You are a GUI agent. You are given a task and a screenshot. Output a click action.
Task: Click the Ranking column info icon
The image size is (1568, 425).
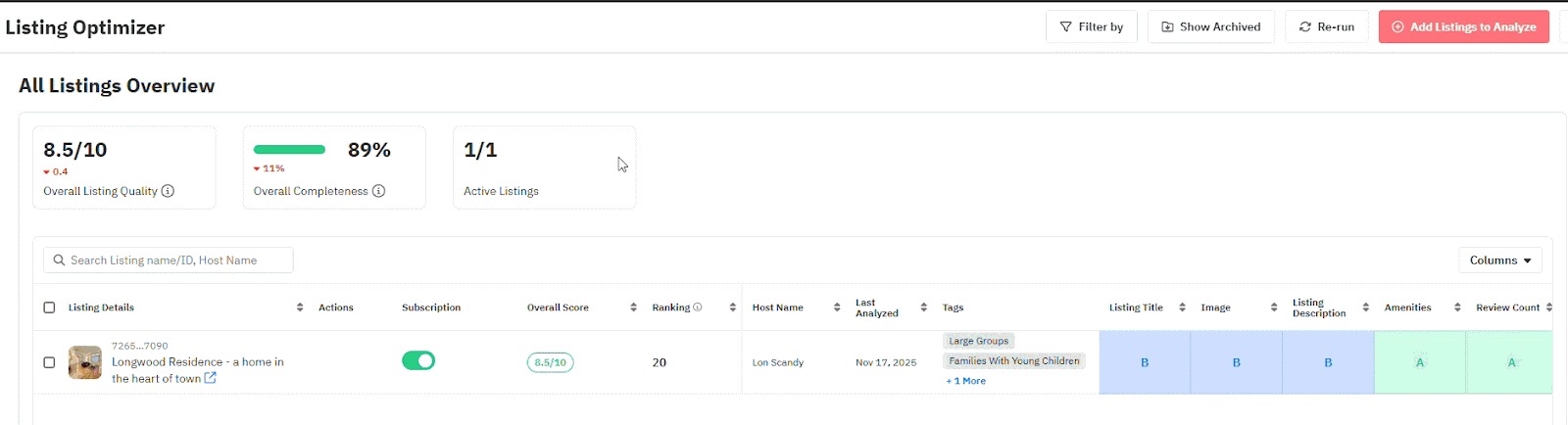click(x=698, y=307)
